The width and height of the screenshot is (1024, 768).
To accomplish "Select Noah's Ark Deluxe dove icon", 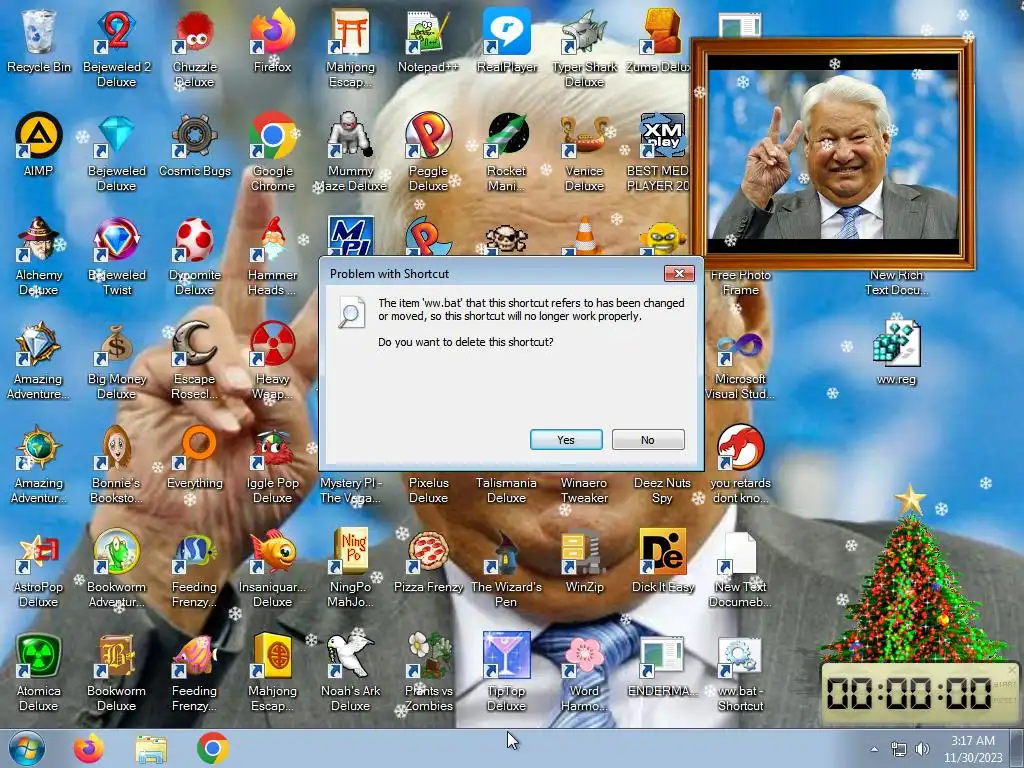I will 351,672.
